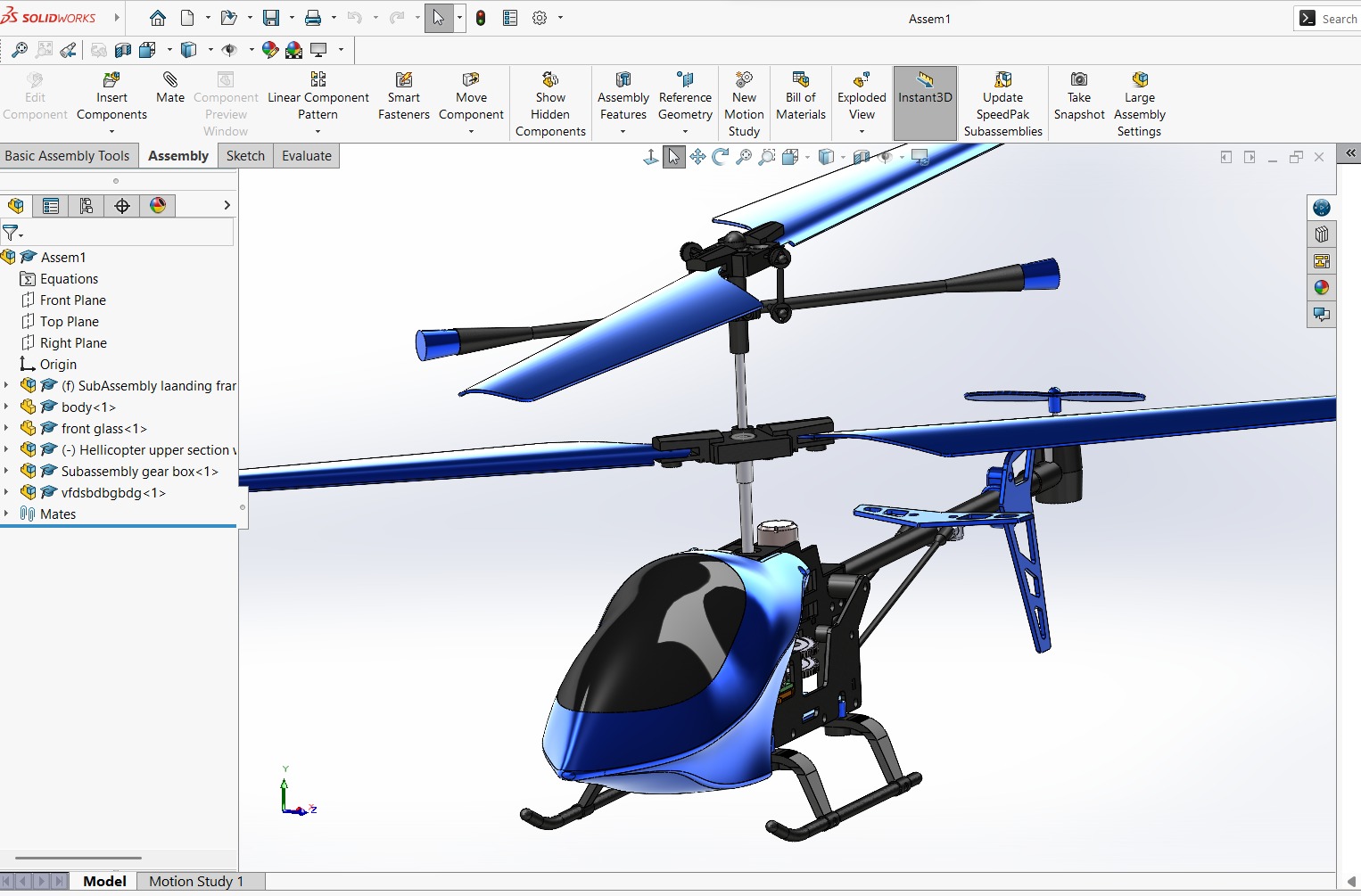Click the Move Component button
1361x896 pixels.
471,96
